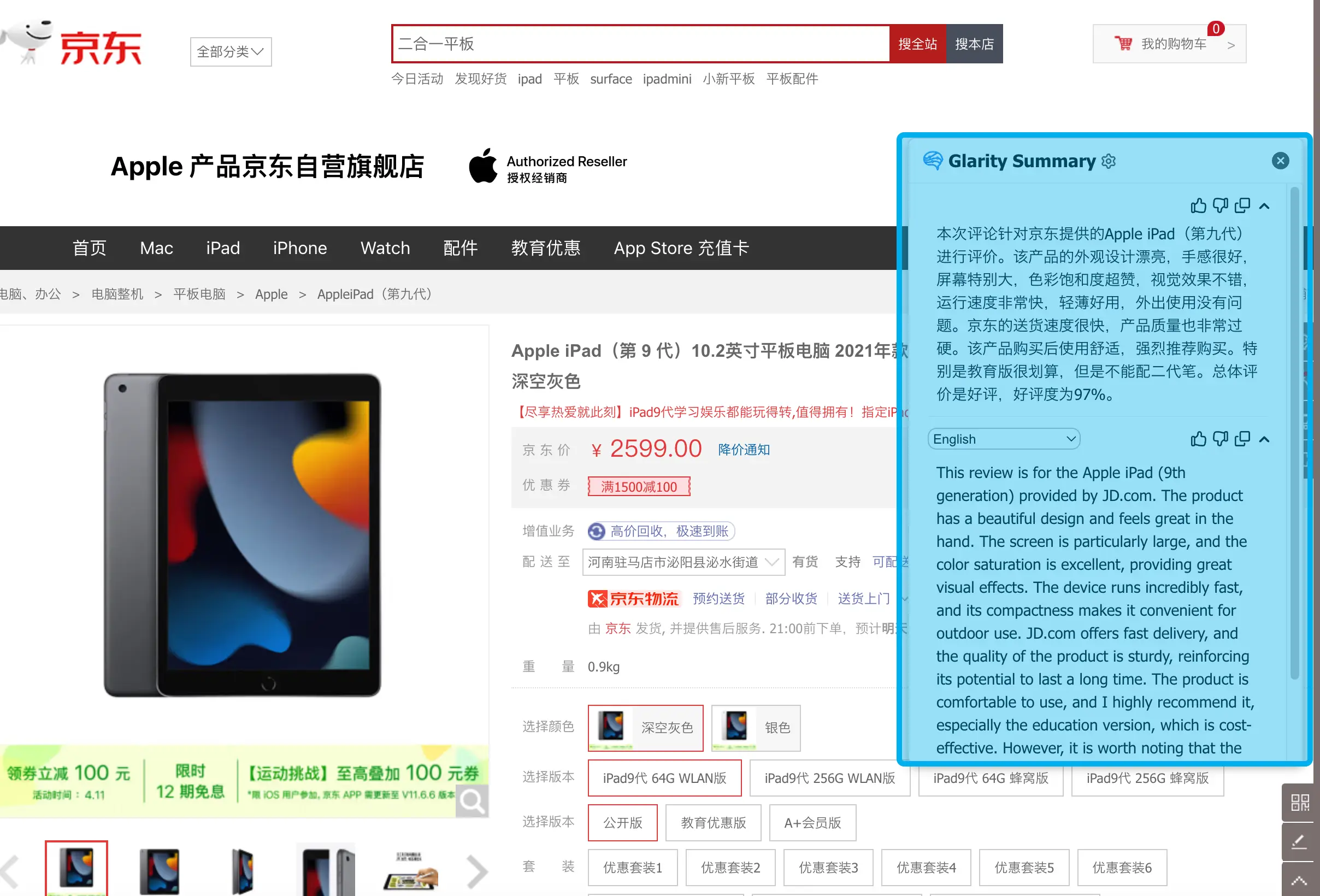Select iPad9代 64G WLAN版
This screenshot has width=1320, height=896.
coord(664,778)
